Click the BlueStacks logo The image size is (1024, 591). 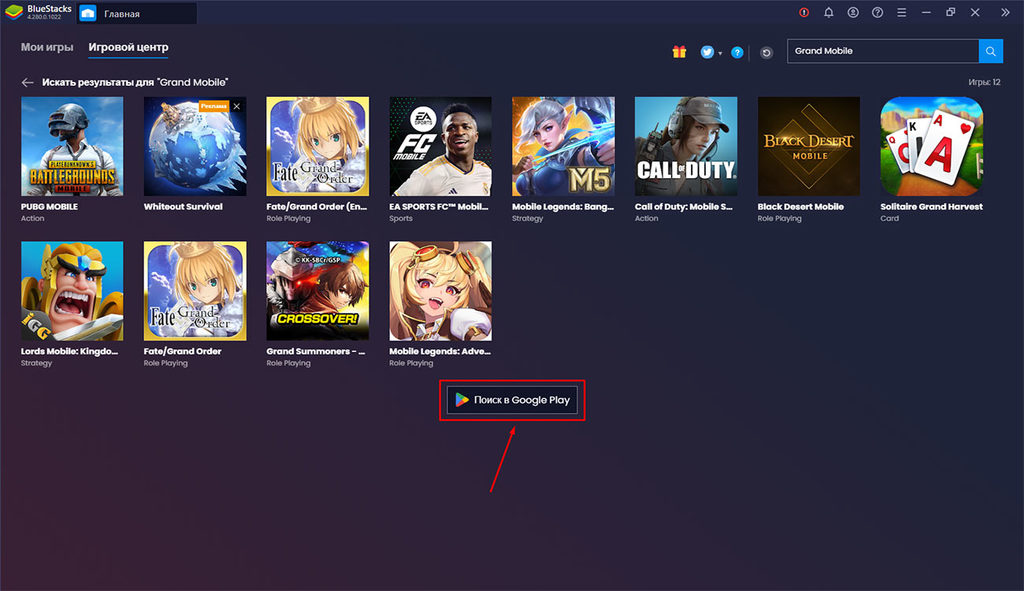tap(14, 12)
